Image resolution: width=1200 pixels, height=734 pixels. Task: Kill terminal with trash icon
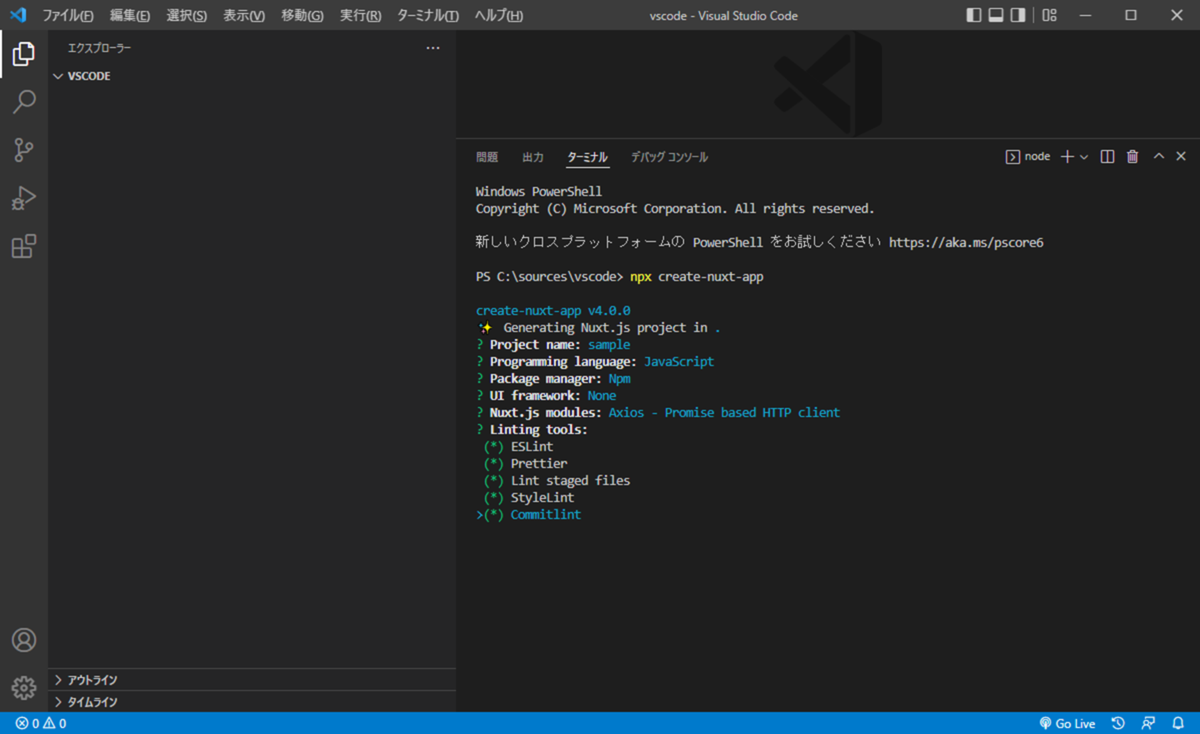1132,157
